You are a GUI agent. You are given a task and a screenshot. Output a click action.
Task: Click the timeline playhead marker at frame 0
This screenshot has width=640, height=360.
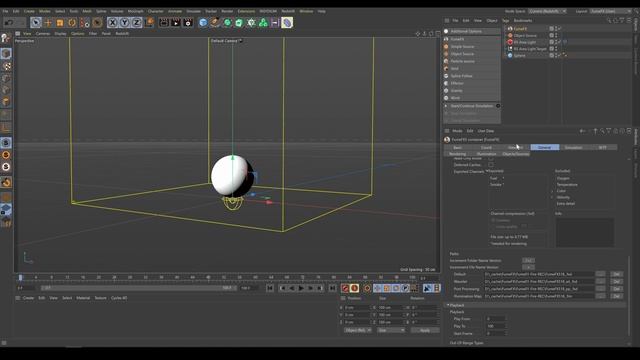click(x=20, y=278)
